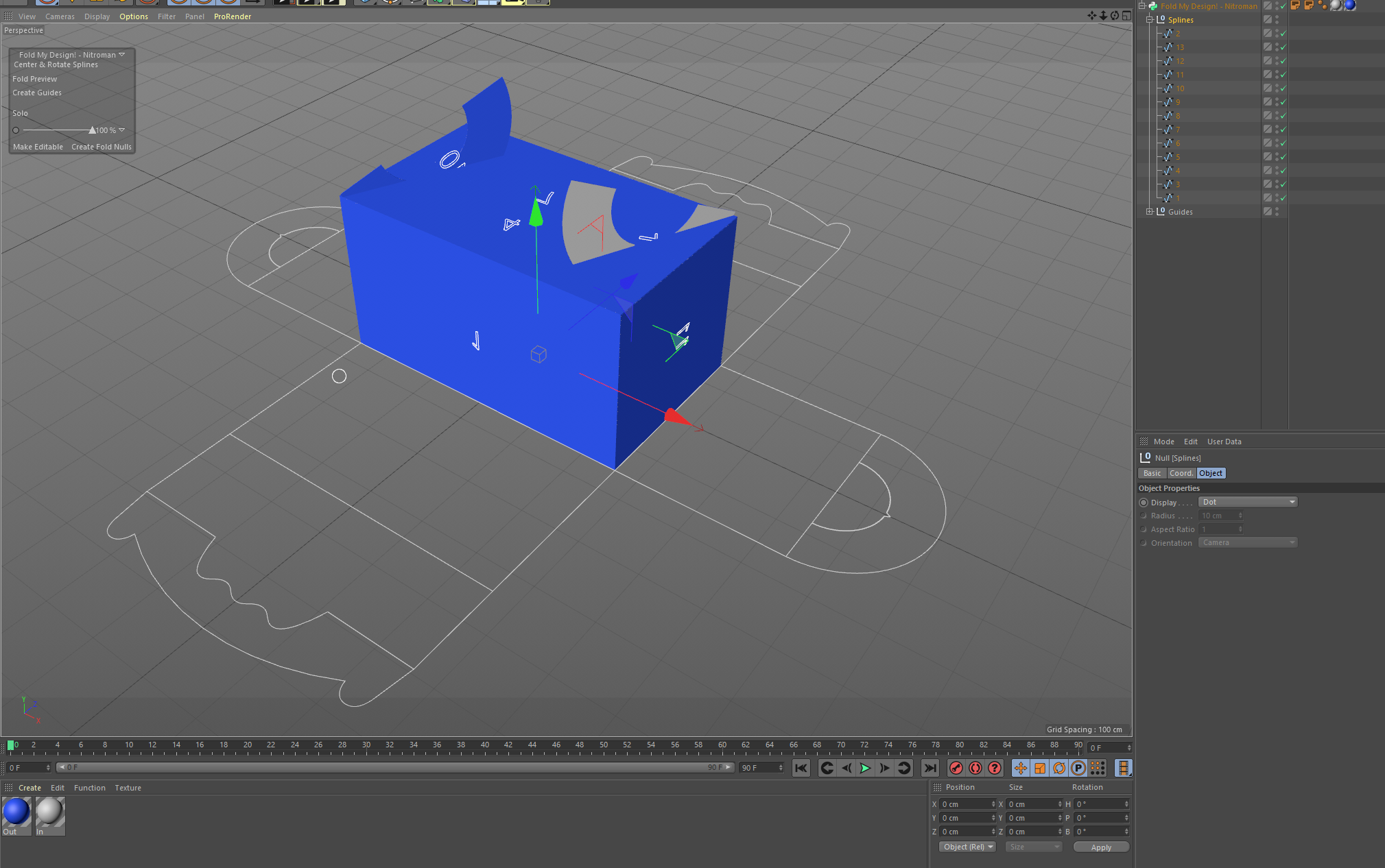Toggle Scale keyframe recording icon

pos(1040,768)
